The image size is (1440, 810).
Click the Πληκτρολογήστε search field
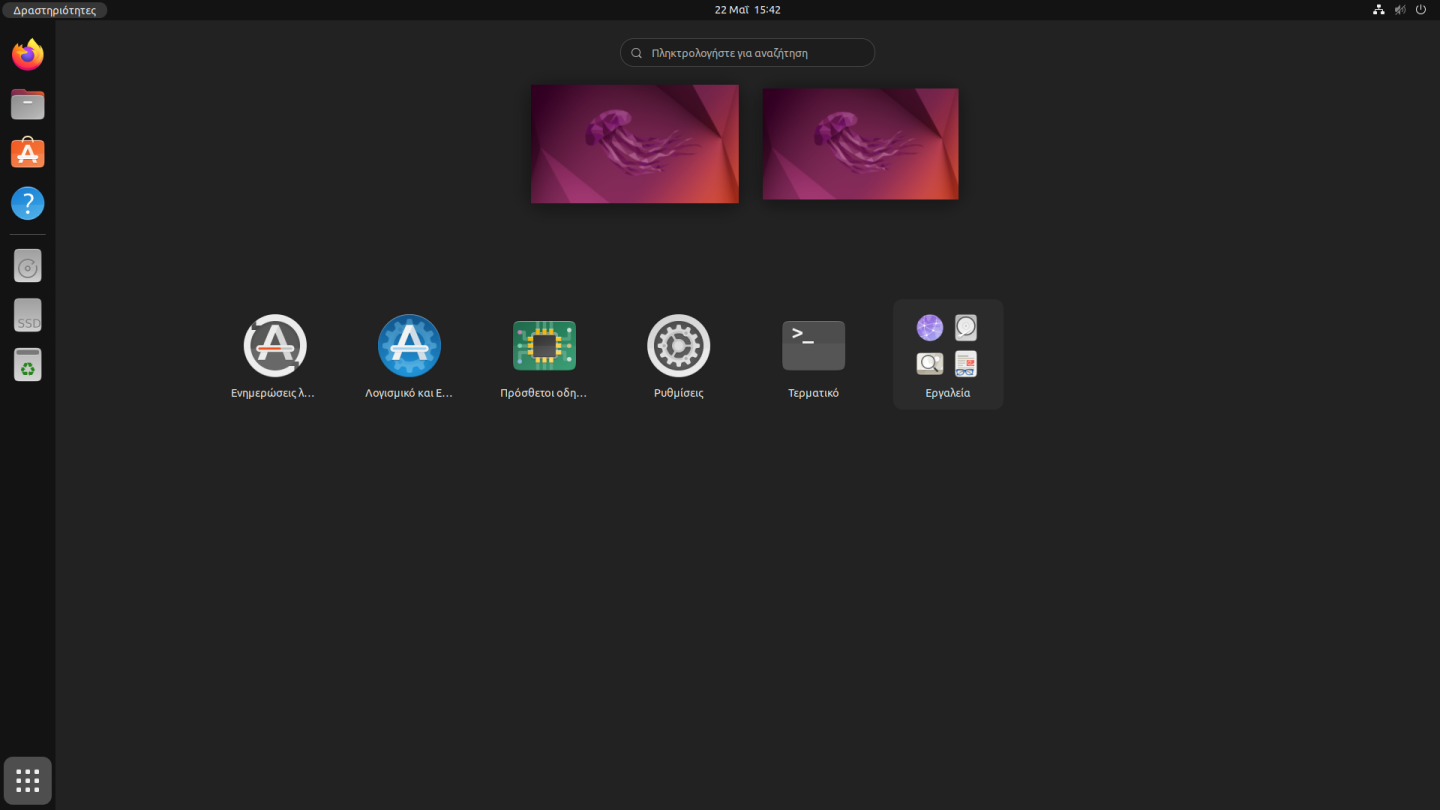[x=747, y=52]
